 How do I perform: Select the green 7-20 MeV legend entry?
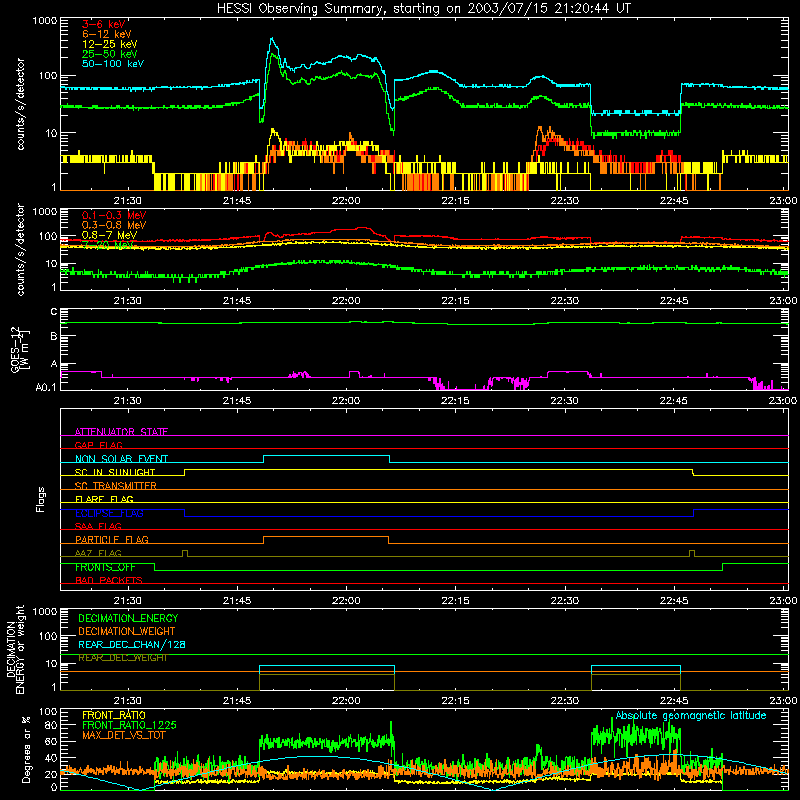tap(108, 245)
